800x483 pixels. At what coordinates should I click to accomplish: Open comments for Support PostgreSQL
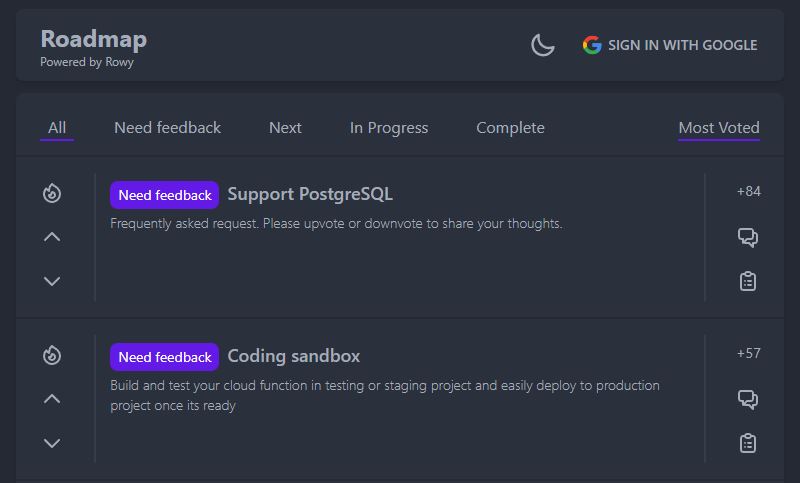coord(747,237)
